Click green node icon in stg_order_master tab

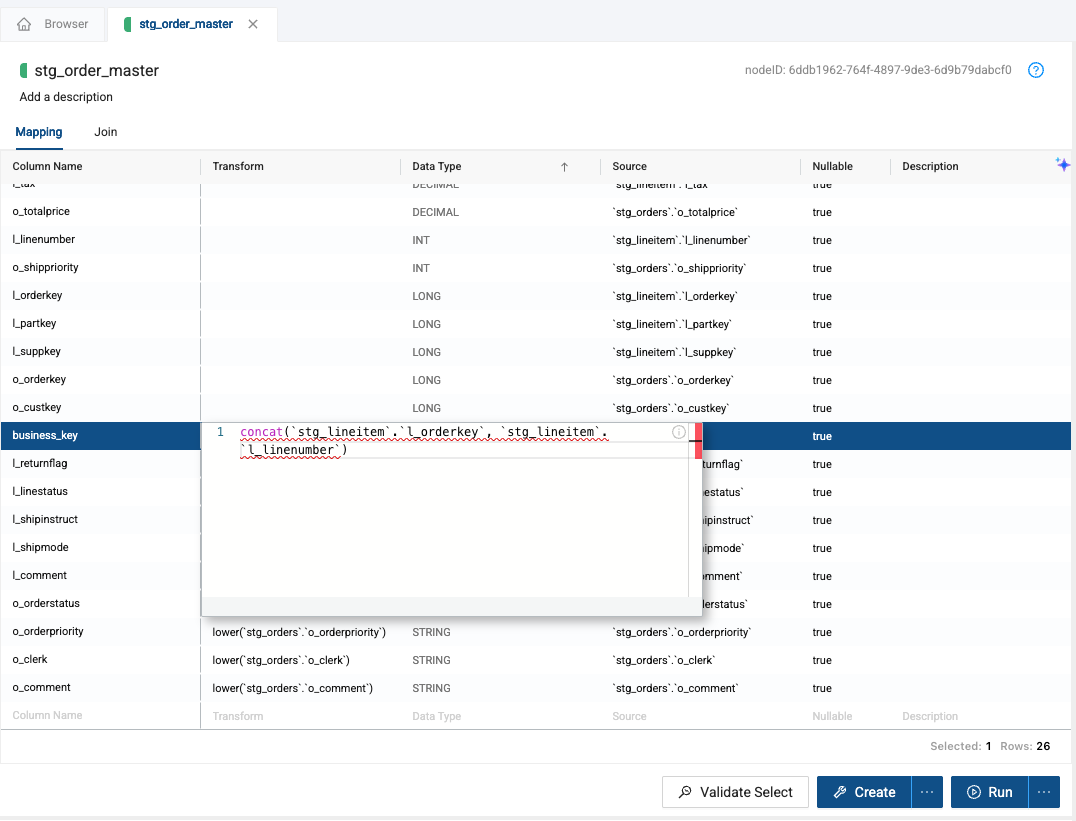pyautogui.click(x=128, y=24)
